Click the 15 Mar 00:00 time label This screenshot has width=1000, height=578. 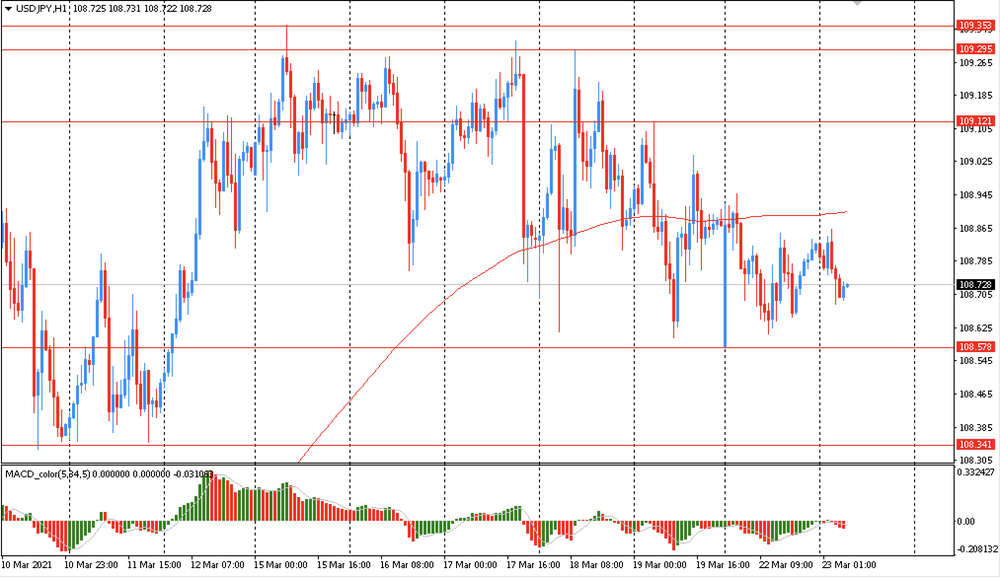click(x=281, y=565)
